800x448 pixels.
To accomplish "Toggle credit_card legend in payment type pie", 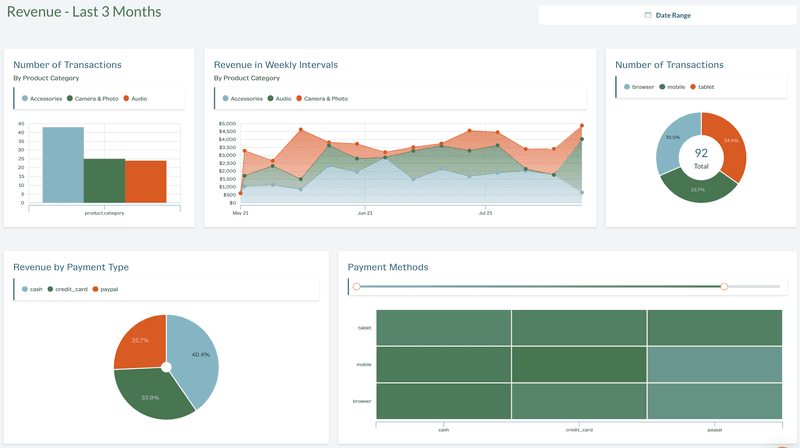I will pyautogui.click(x=67, y=289).
